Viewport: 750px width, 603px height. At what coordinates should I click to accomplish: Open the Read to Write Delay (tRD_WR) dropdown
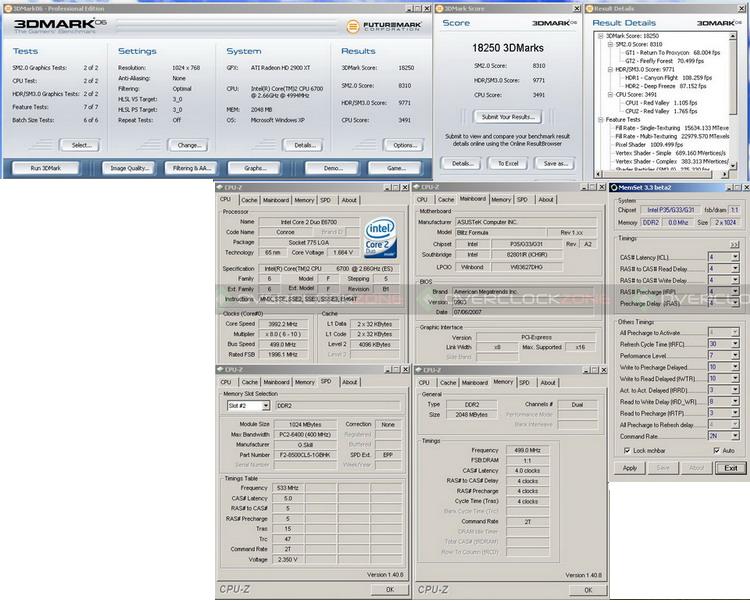point(735,401)
